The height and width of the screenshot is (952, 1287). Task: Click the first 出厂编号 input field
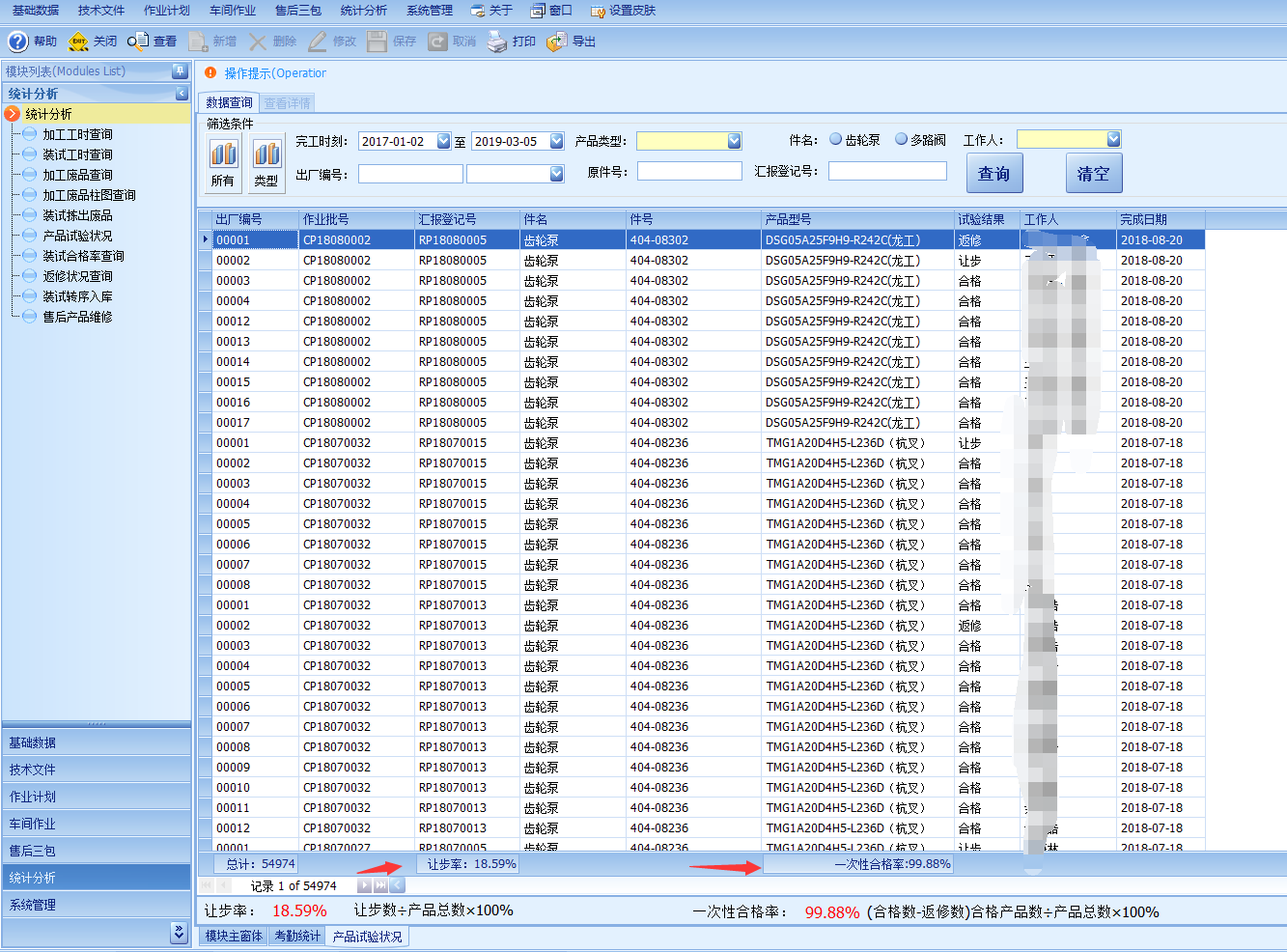click(410, 174)
